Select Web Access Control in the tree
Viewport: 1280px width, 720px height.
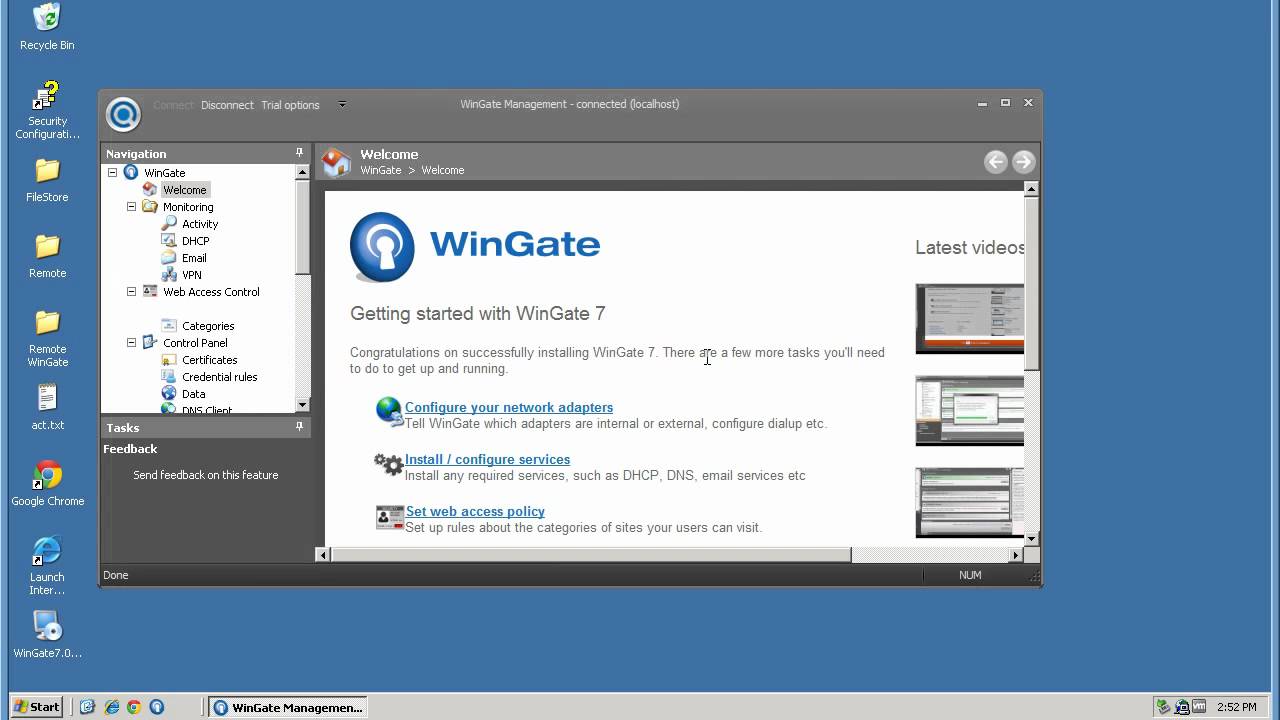click(211, 292)
